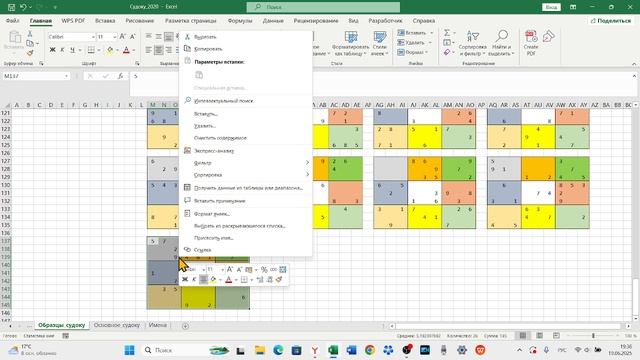640x360 pixels.
Task: Click inside the Поиск search box in title bar
Action: [323, 7]
